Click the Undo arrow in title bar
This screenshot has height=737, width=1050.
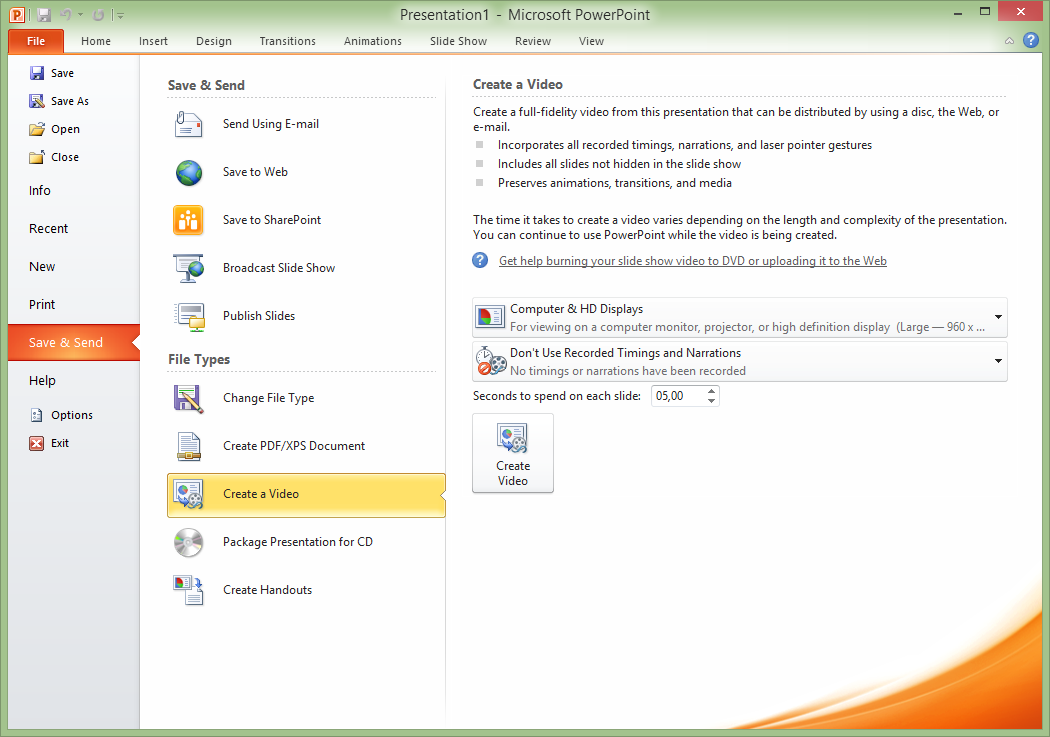(66, 15)
